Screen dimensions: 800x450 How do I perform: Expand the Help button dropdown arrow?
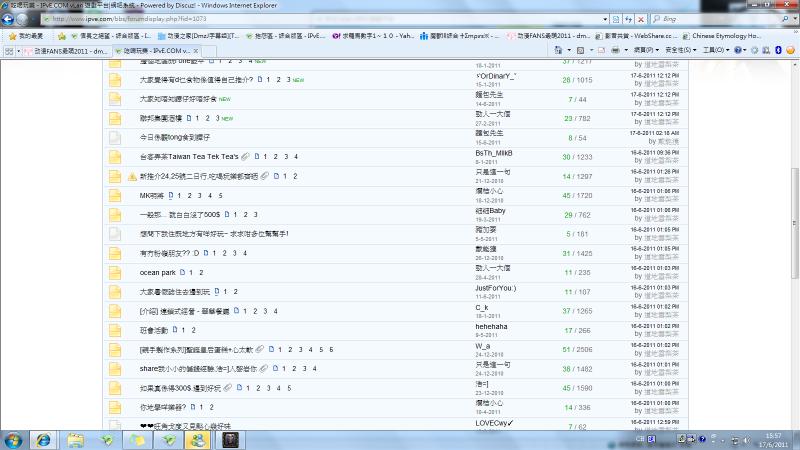[x=745, y=50]
